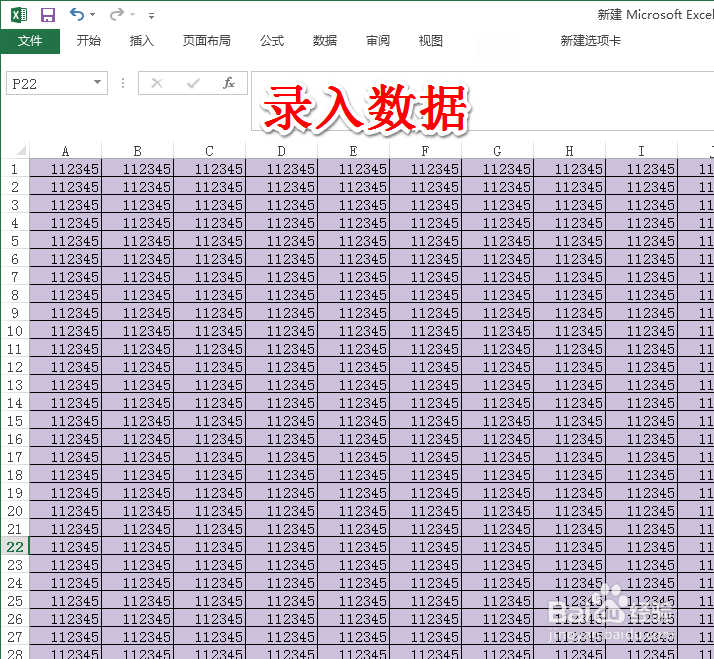
Task: Open the redo history dropdown arrow
Action: click(133, 15)
